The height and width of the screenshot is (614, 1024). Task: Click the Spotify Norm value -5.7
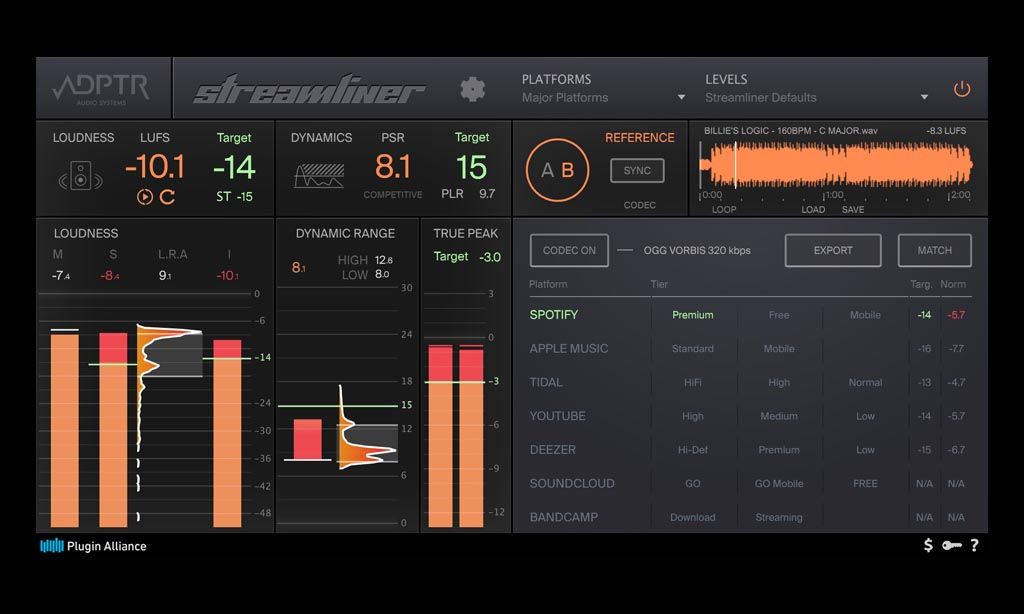956,315
